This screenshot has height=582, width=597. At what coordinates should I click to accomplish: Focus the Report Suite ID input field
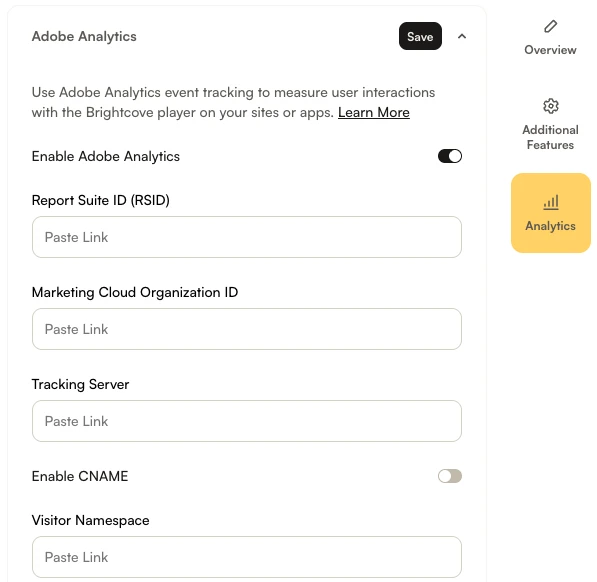[x=247, y=237]
